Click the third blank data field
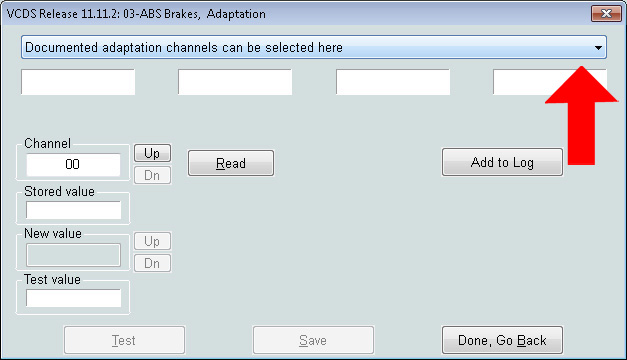Screen dimensions: 627x360 (393, 82)
